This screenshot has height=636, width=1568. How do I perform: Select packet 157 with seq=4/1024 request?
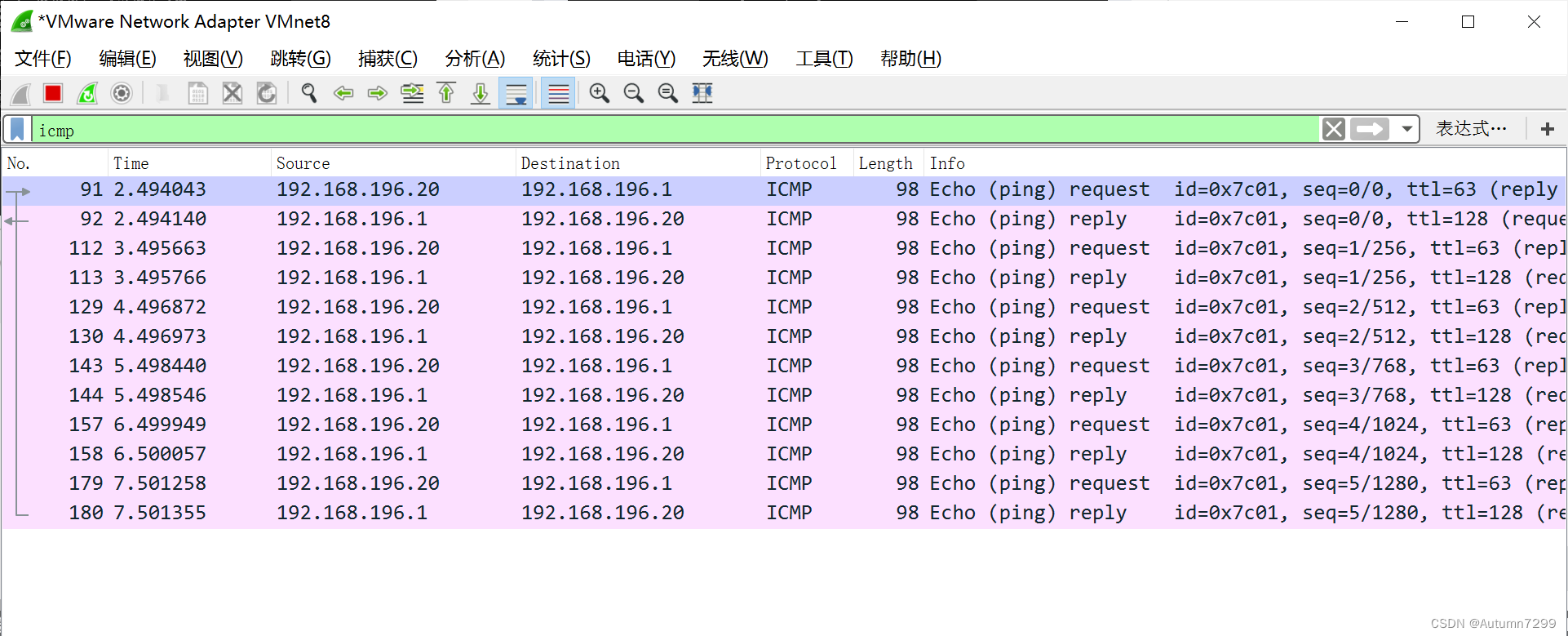click(x=784, y=425)
